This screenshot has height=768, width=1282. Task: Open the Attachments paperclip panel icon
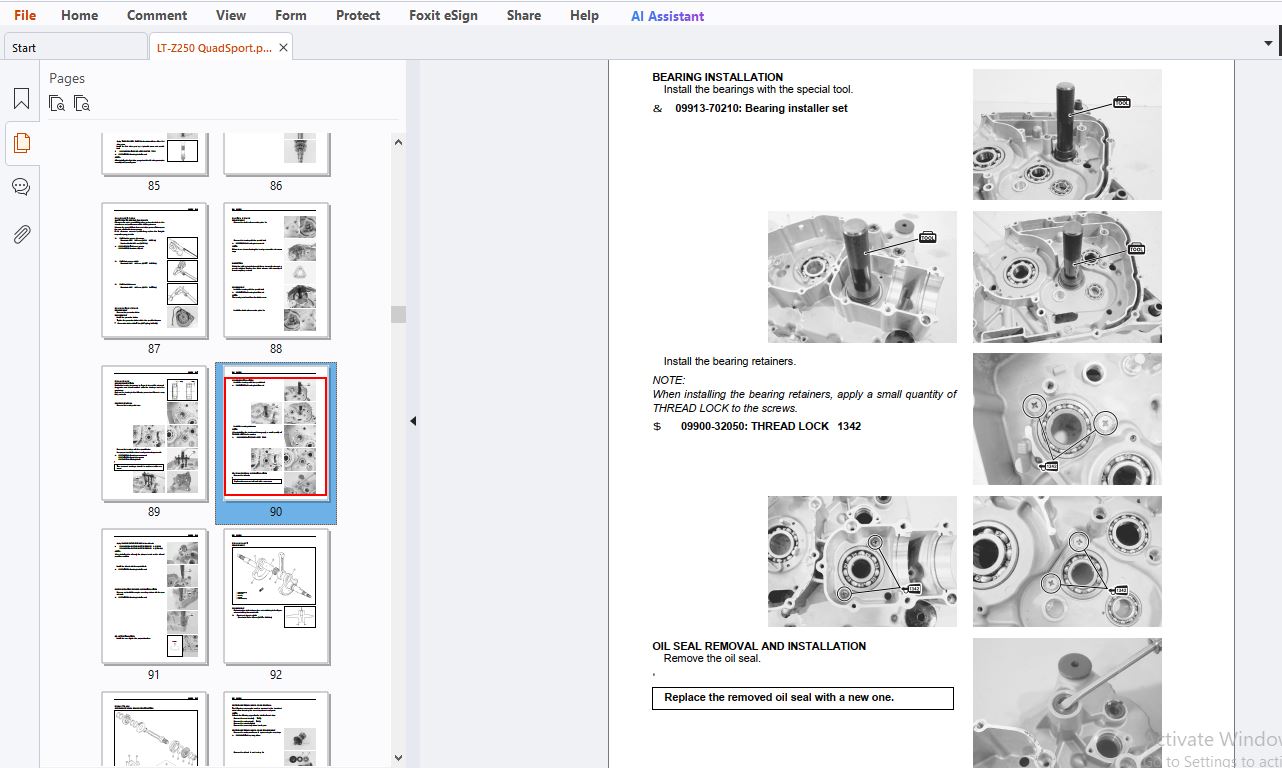(x=21, y=234)
